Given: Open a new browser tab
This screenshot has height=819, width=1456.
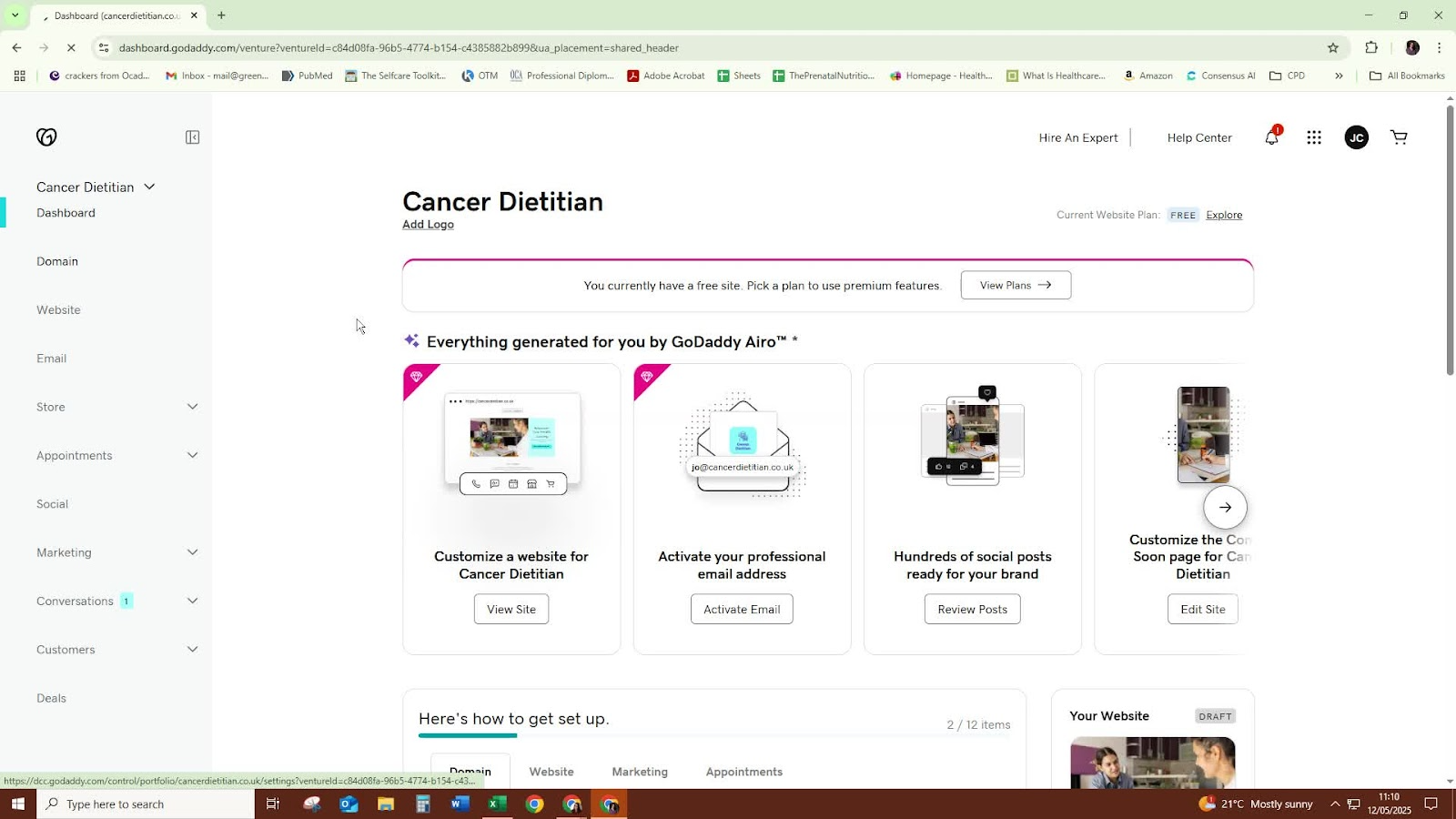Looking at the screenshot, I should [x=221, y=15].
